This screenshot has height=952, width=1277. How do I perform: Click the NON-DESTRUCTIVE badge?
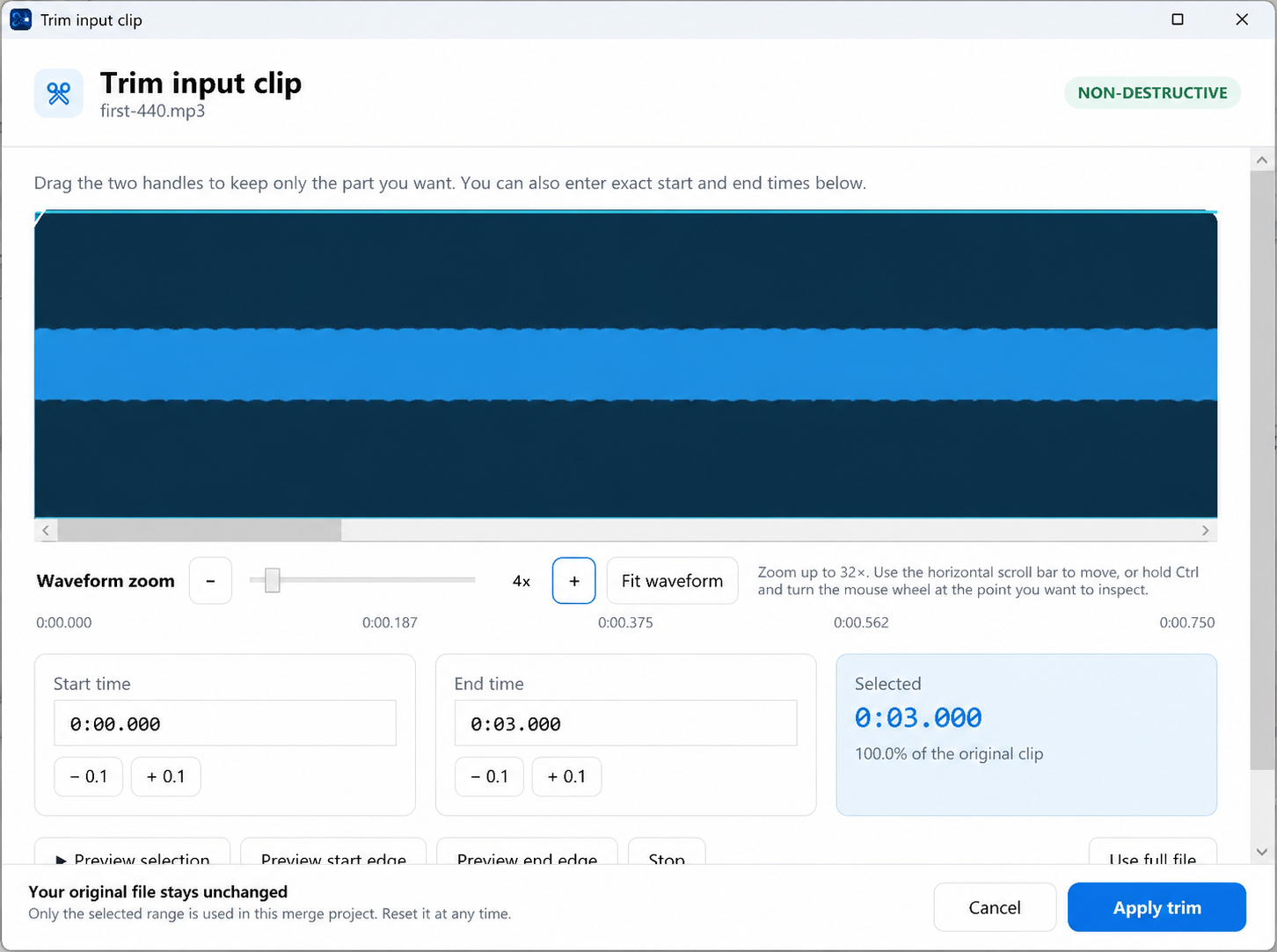tap(1152, 93)
